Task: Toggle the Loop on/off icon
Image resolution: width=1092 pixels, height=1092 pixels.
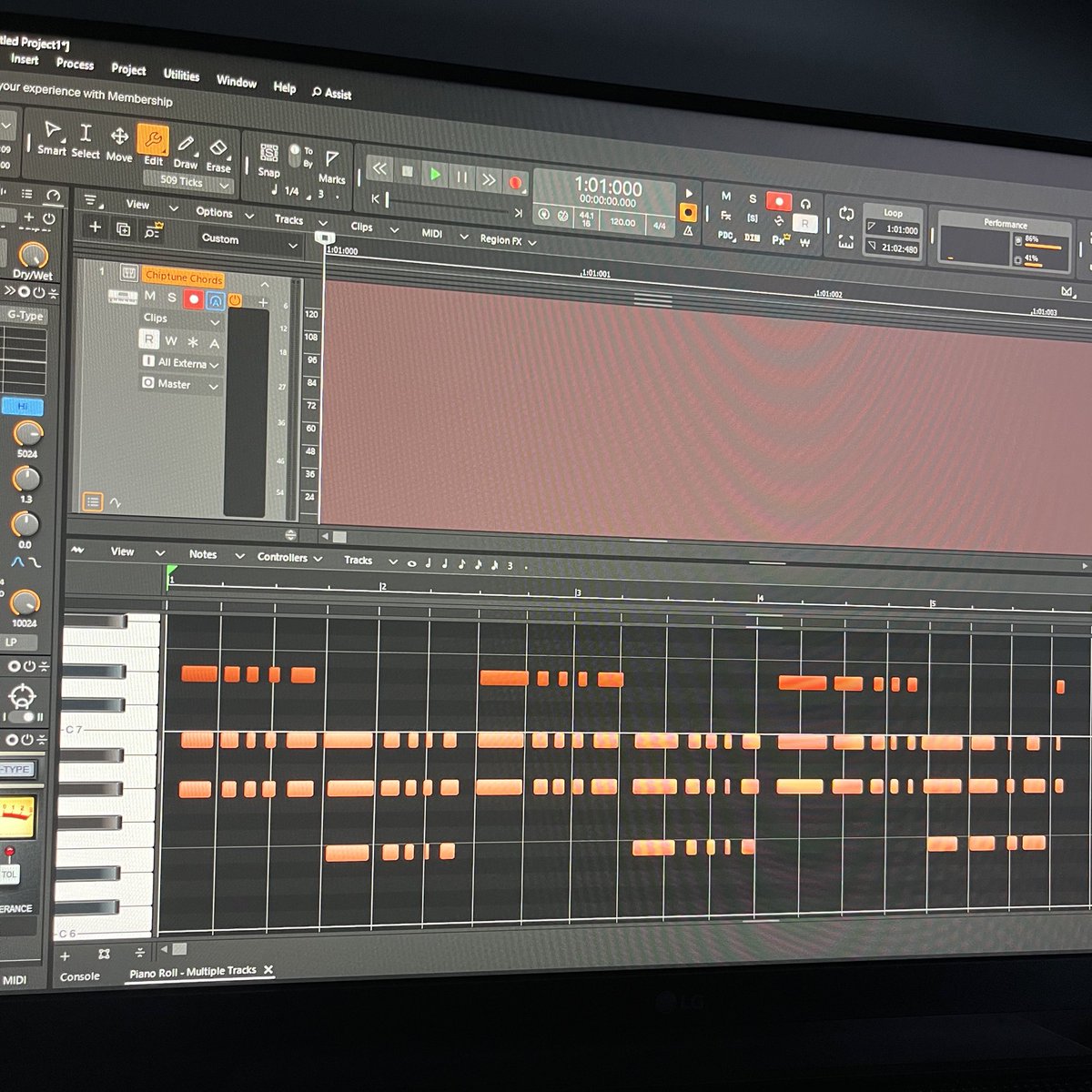Action: [846, 214]
